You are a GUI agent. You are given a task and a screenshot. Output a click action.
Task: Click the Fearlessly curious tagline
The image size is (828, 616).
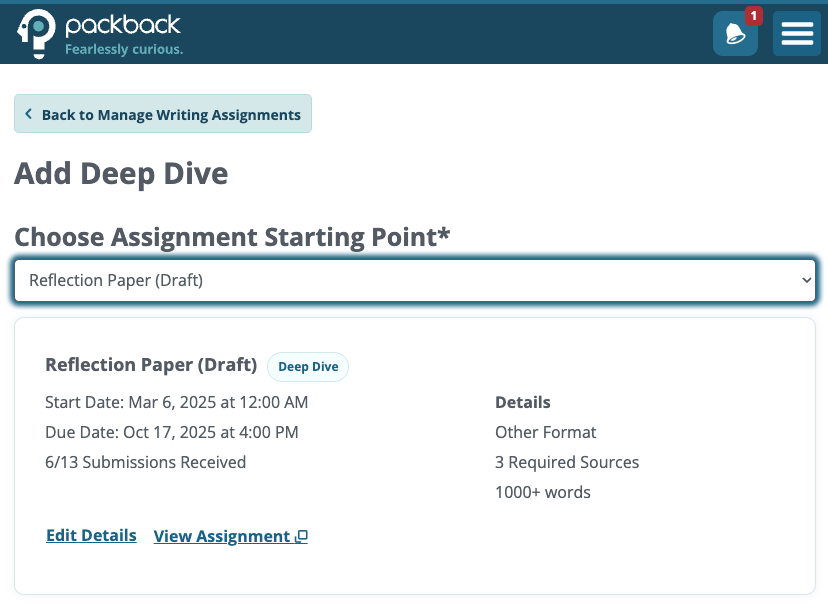tap(124, 49)
